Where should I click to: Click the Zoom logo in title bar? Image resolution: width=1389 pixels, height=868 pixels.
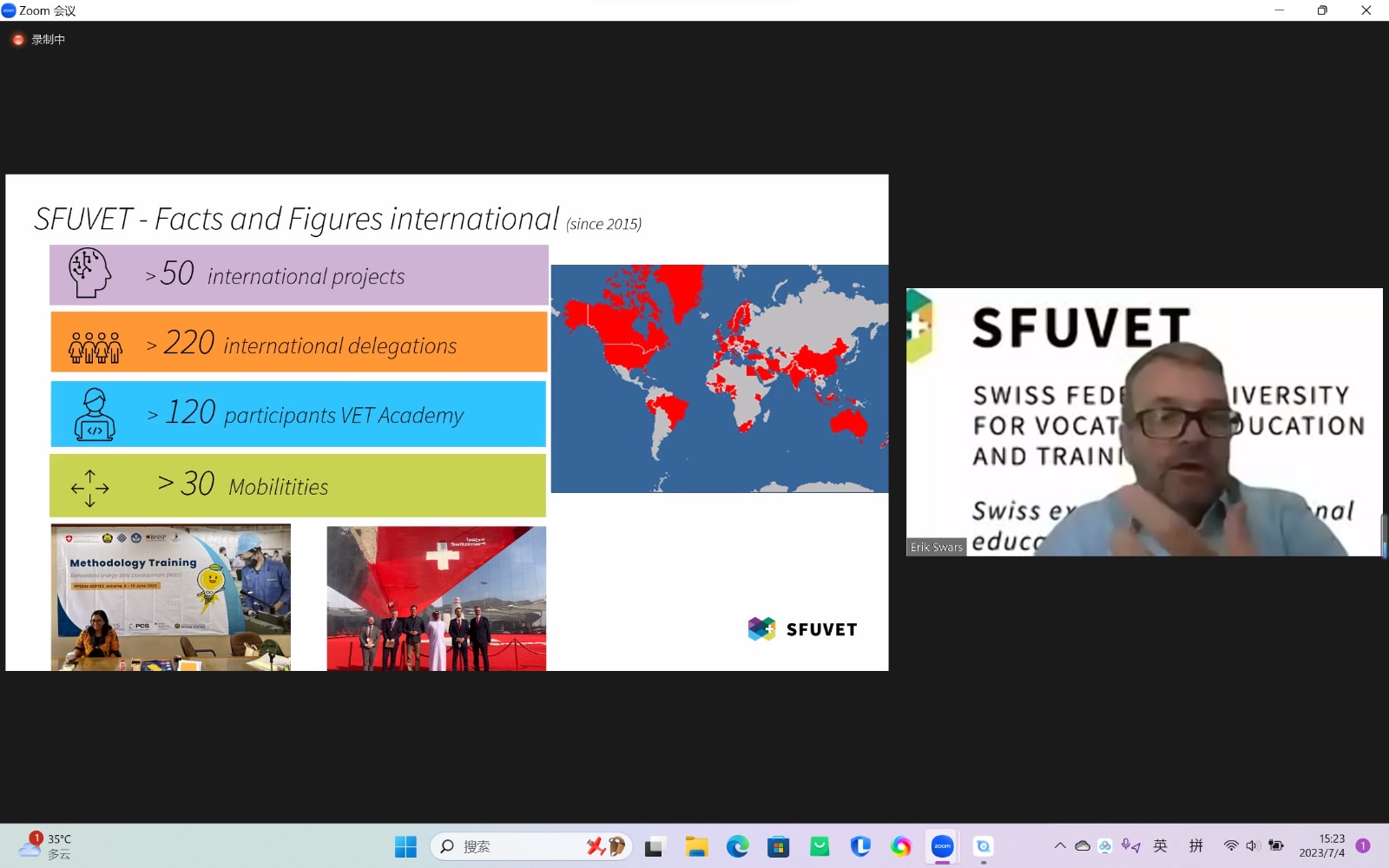(x=9, y=10)
